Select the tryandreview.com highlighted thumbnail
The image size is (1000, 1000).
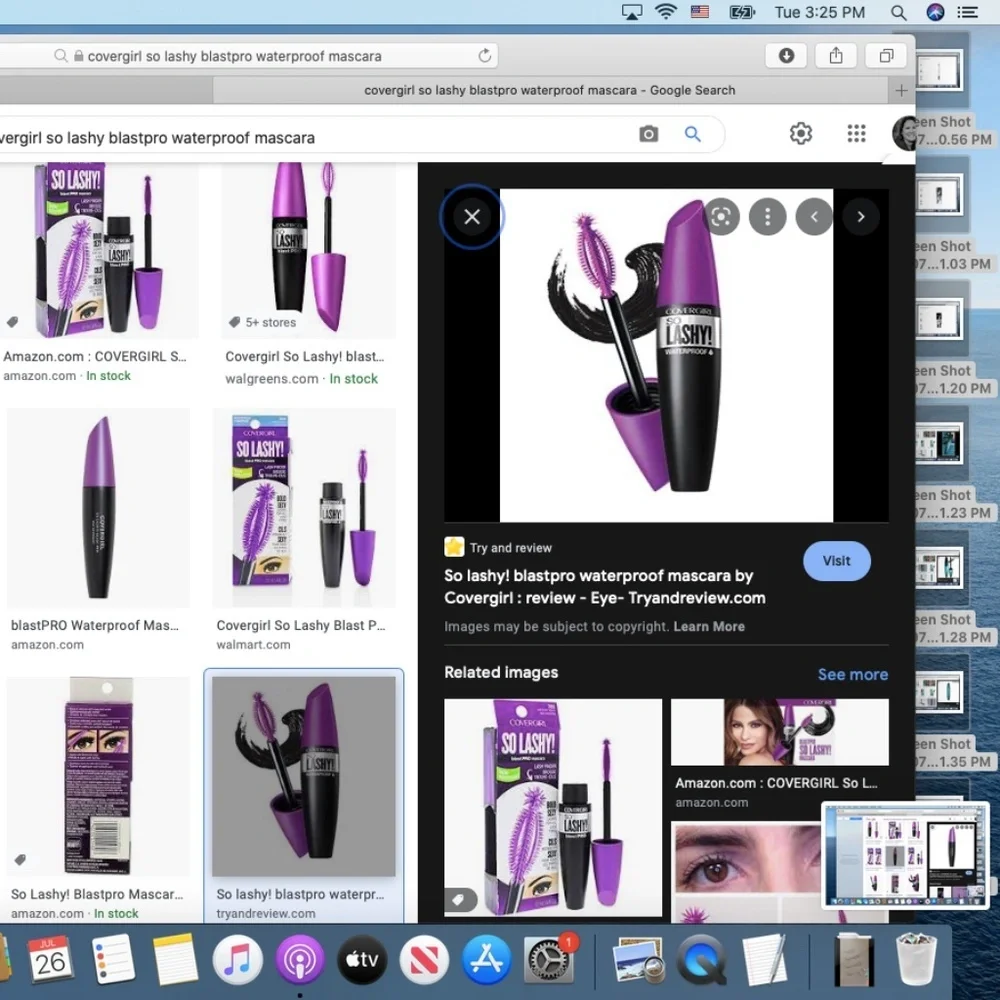304,776
